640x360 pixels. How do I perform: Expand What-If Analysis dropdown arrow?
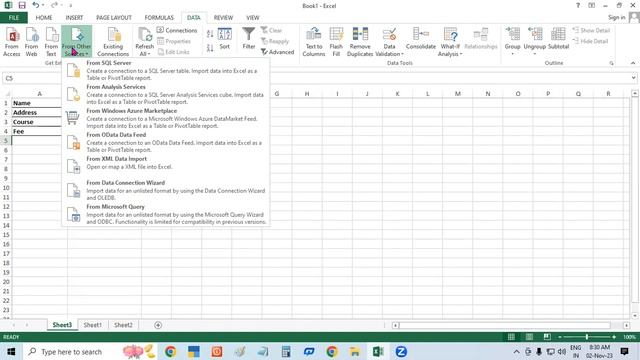pyautogui.click(x=461, y=54)
